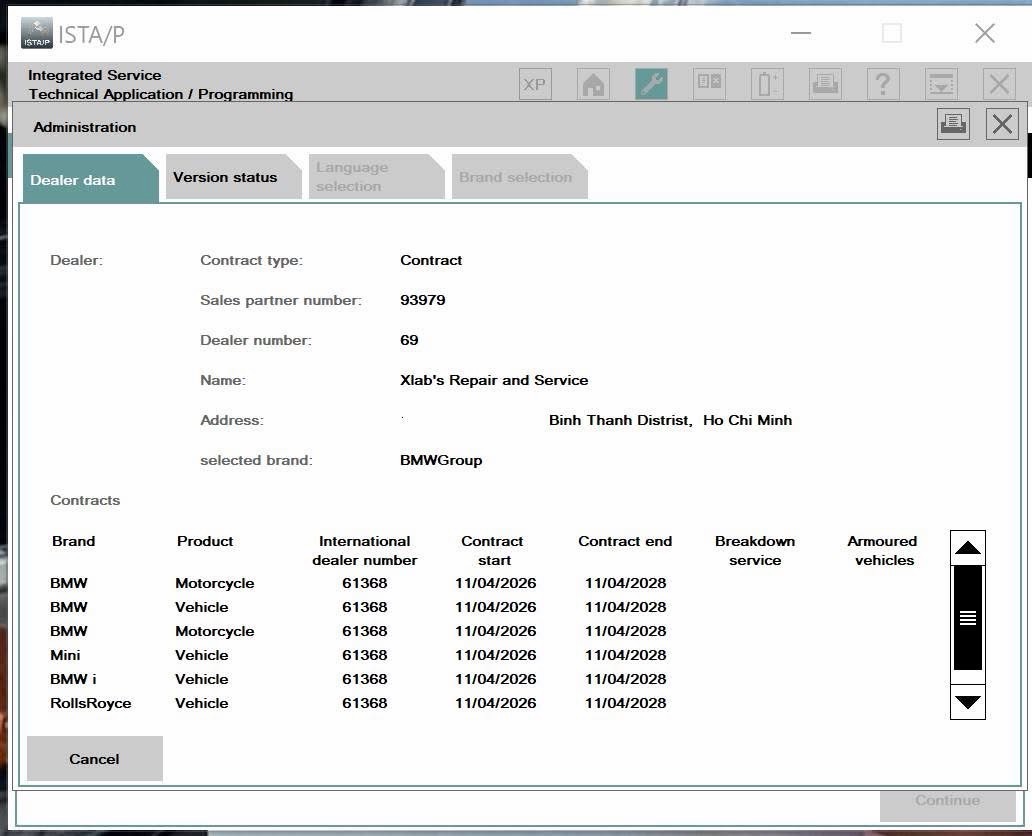Close the Administration dialog with its X

[x=1002, y=124]
